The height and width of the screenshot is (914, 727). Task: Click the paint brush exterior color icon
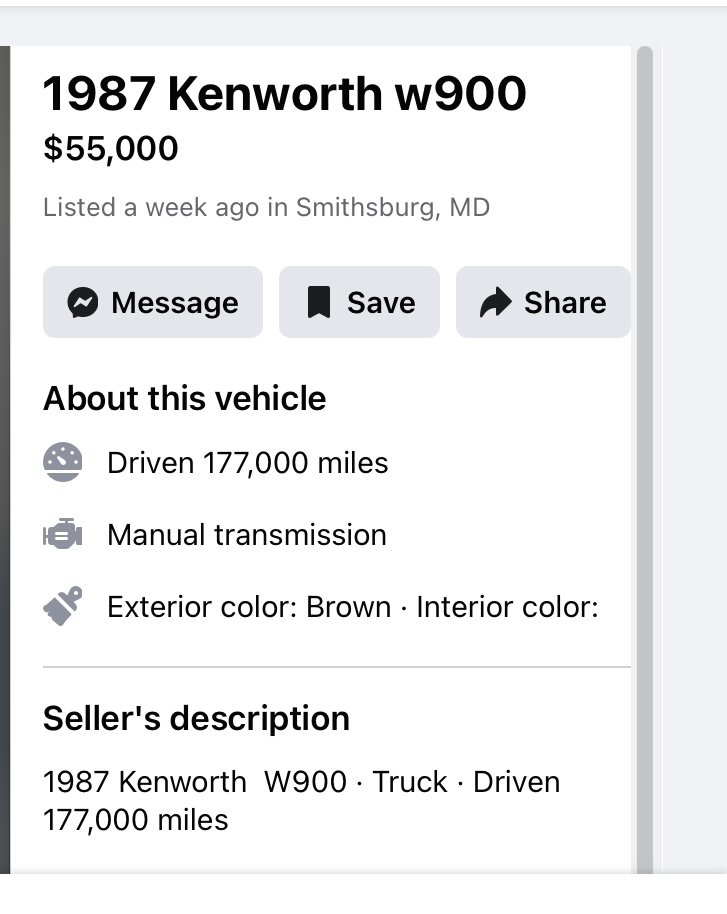63,607
